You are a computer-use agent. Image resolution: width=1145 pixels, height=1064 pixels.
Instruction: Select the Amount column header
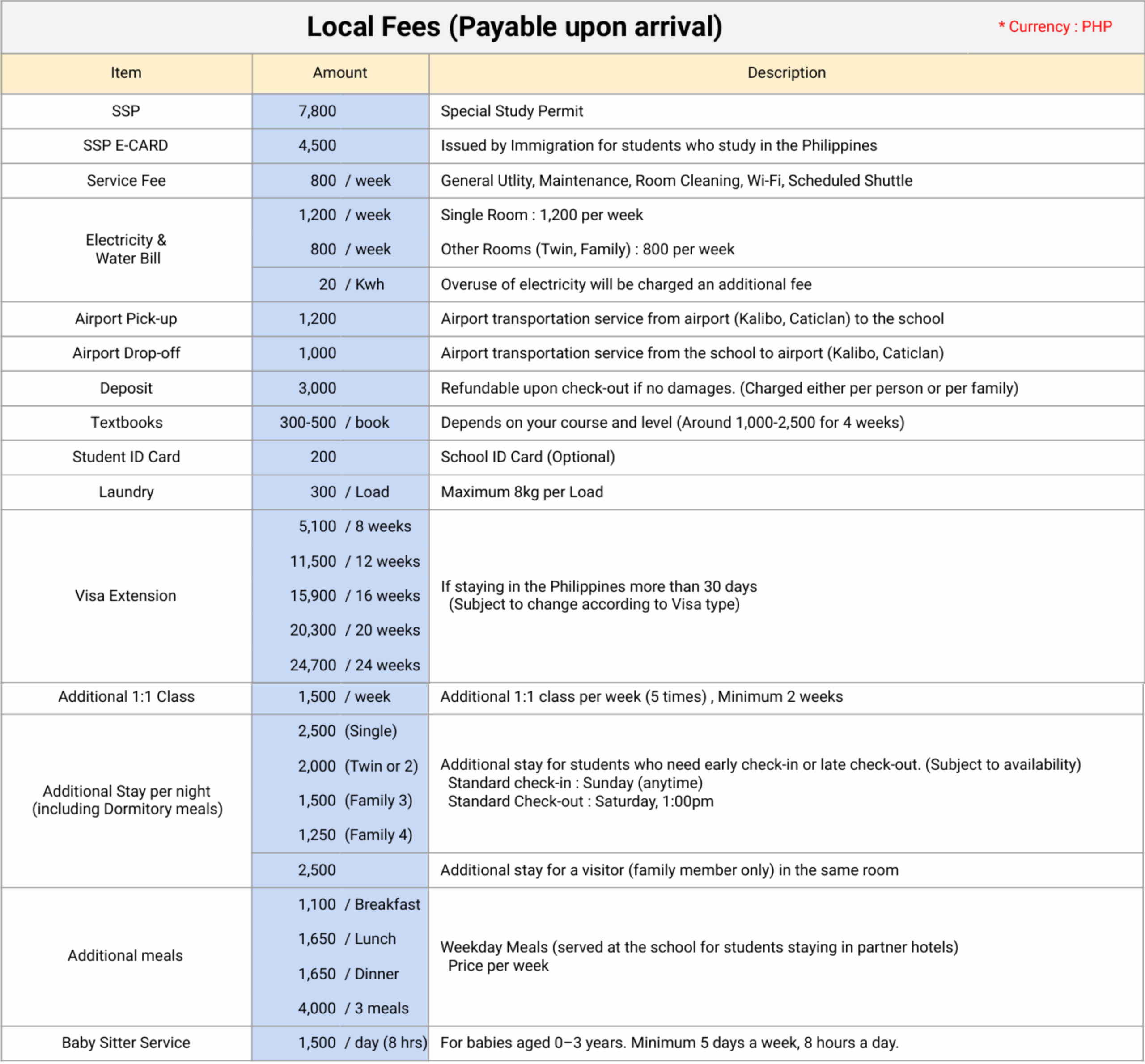339,73
